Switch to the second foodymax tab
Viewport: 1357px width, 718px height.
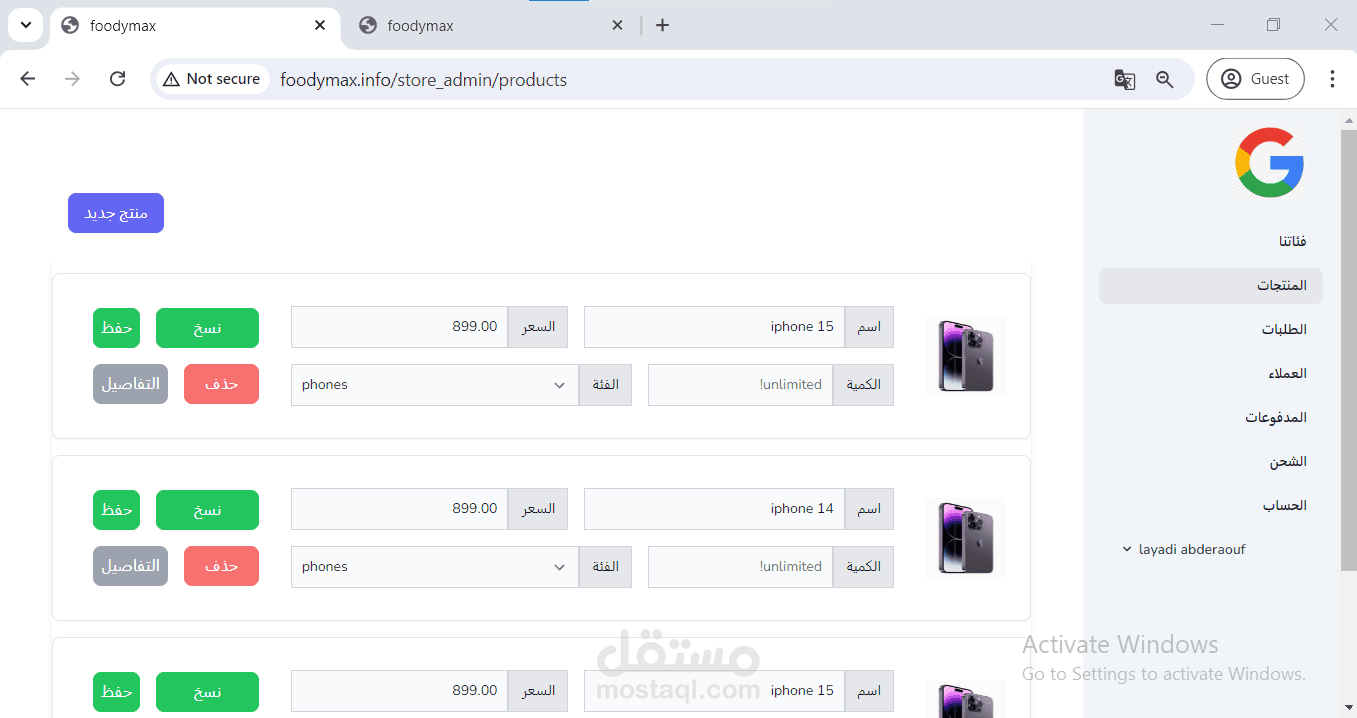pyautogui.click(x=491, y=25)
